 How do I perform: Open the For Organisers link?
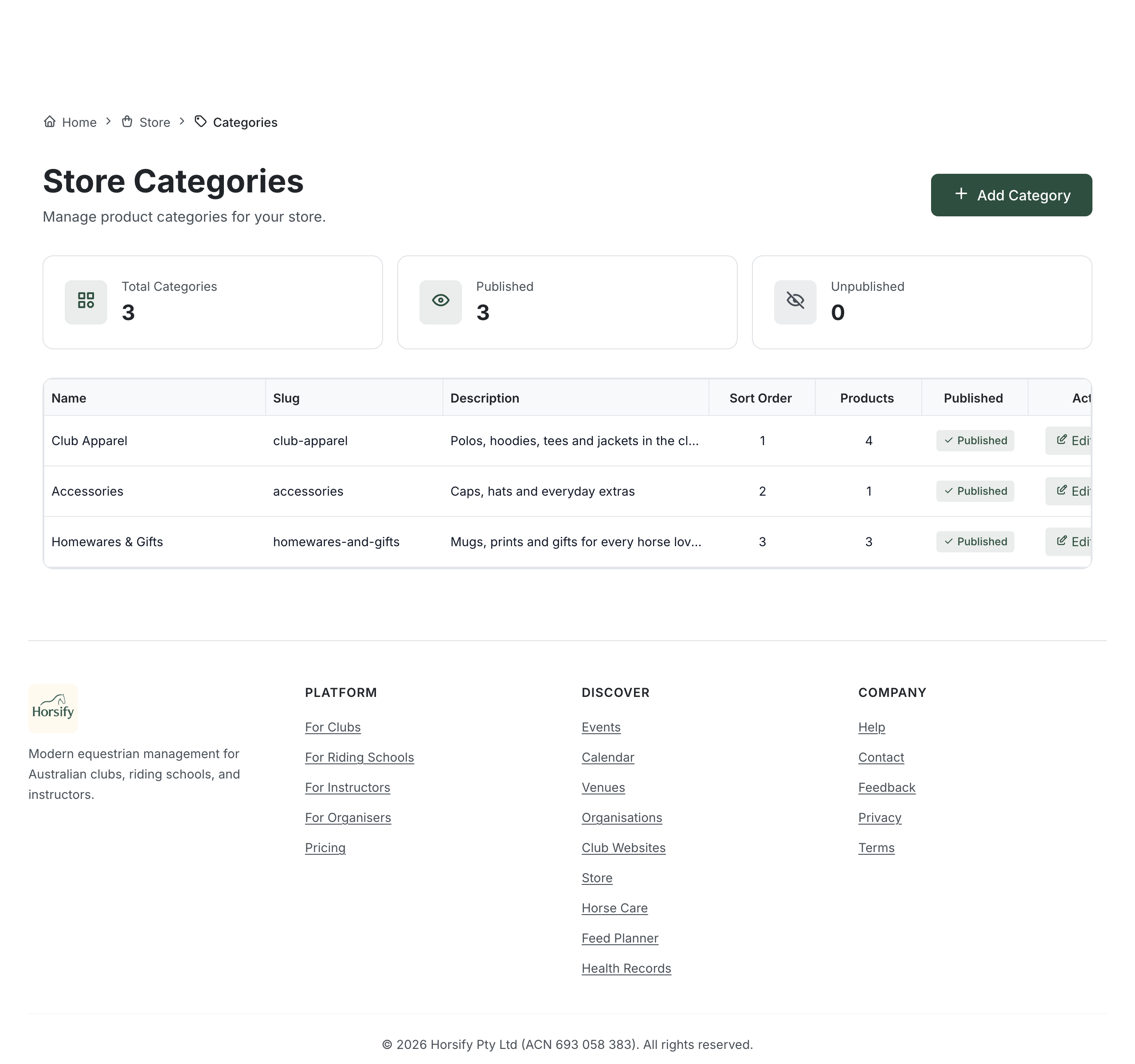pyautogui.click(x=348, y=818)
